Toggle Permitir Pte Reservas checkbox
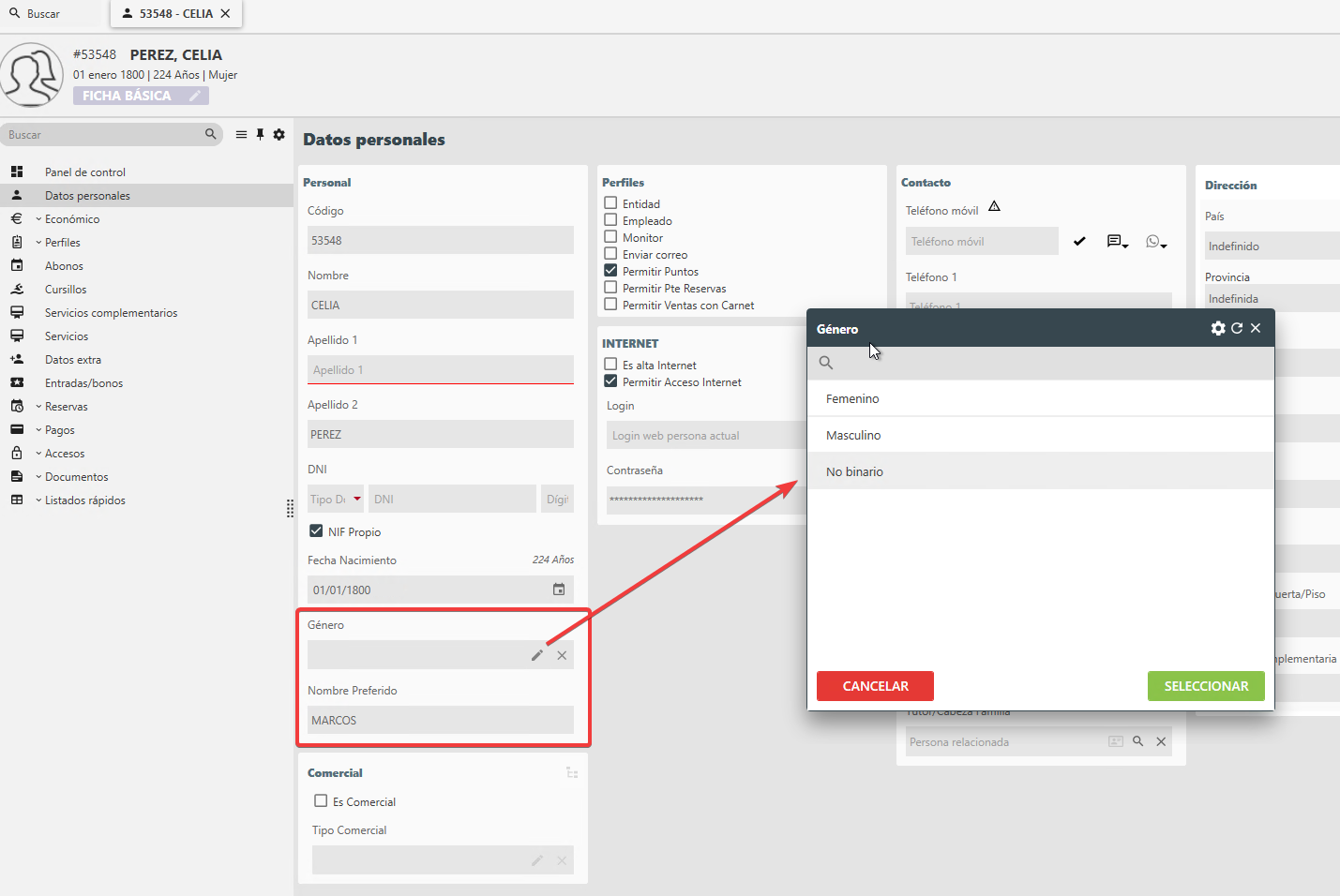1340x896 pixels. tap(610, 288)
